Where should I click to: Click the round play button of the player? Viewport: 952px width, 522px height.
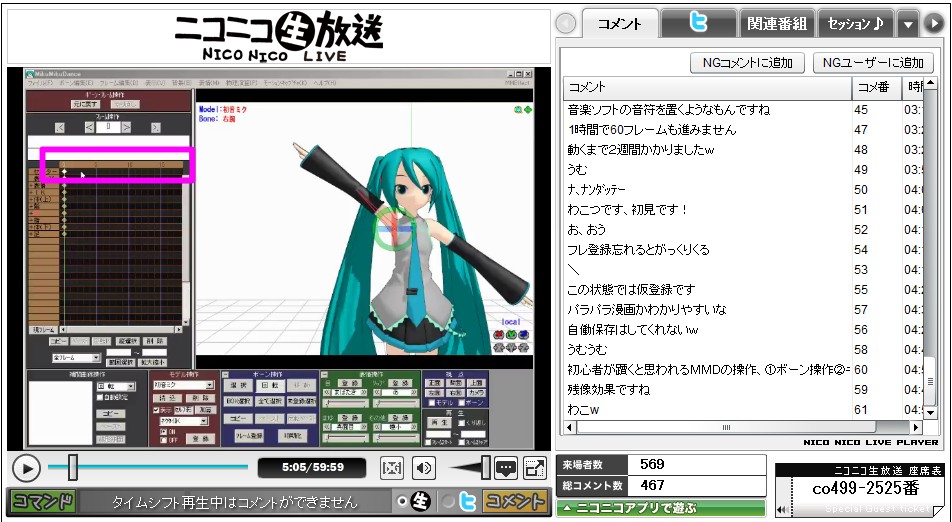click(26, 469)
